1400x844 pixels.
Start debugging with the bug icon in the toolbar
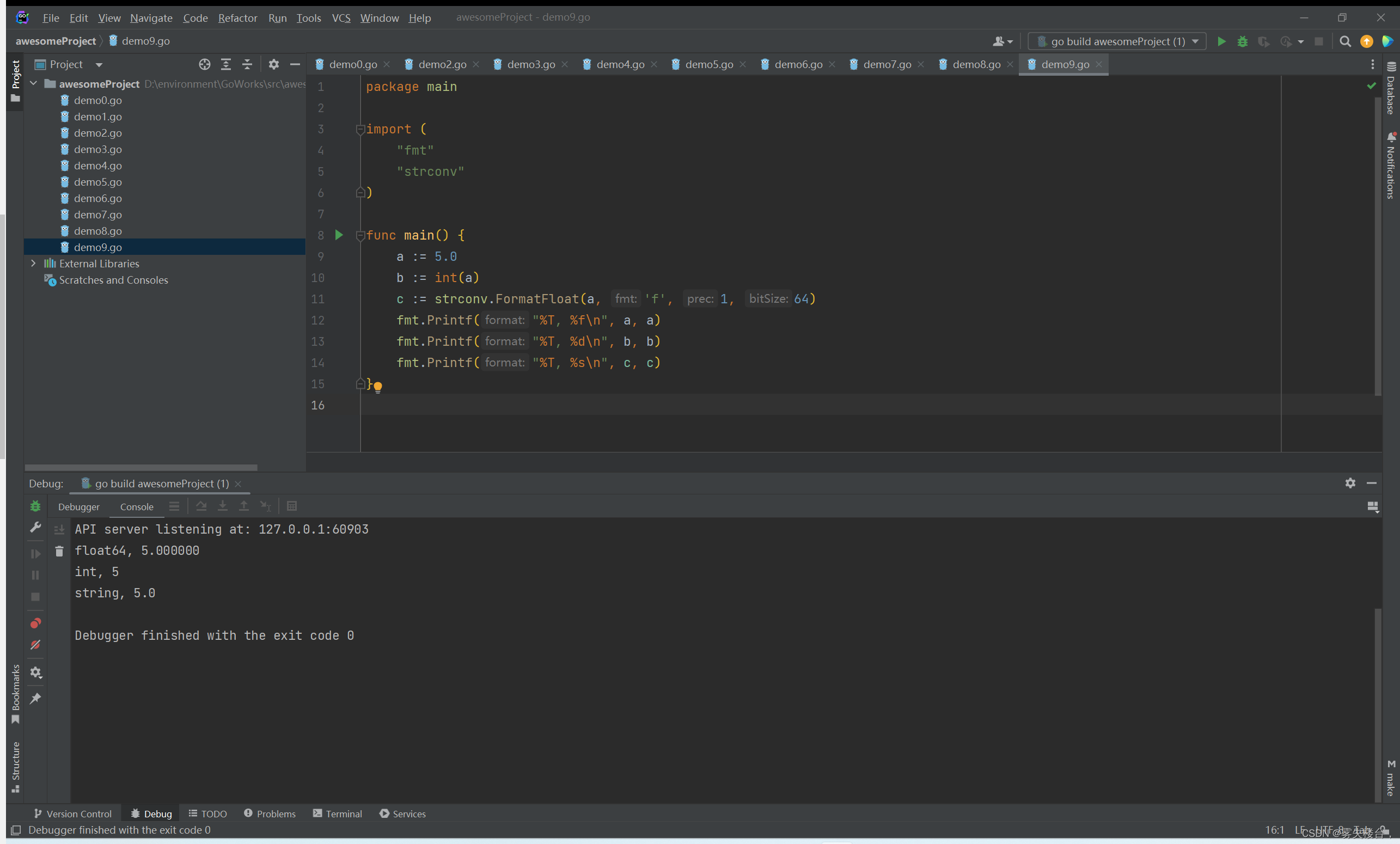click(1242, 41)
